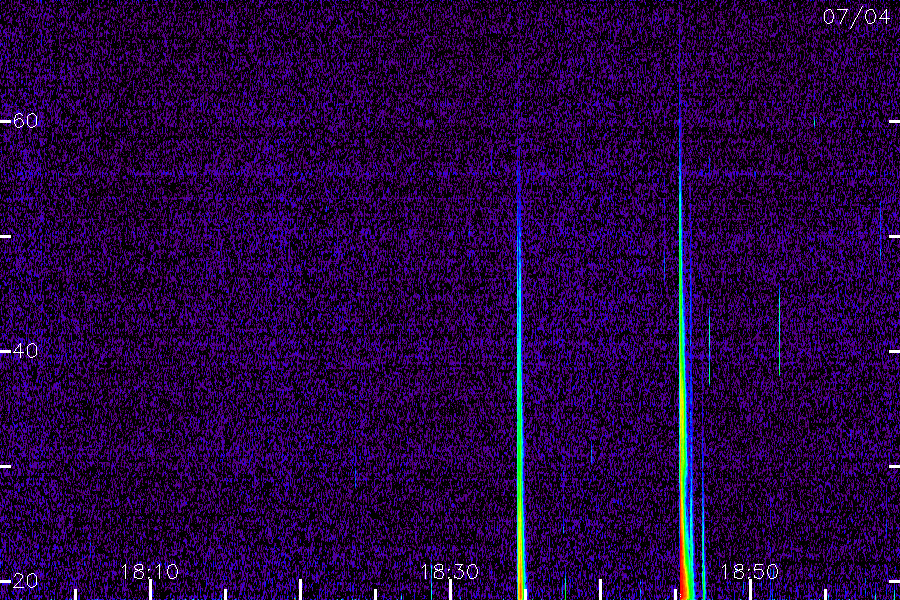The image size is (900, 600).
Task: Click the 07/04 date label
Action: tap(856, 17)
